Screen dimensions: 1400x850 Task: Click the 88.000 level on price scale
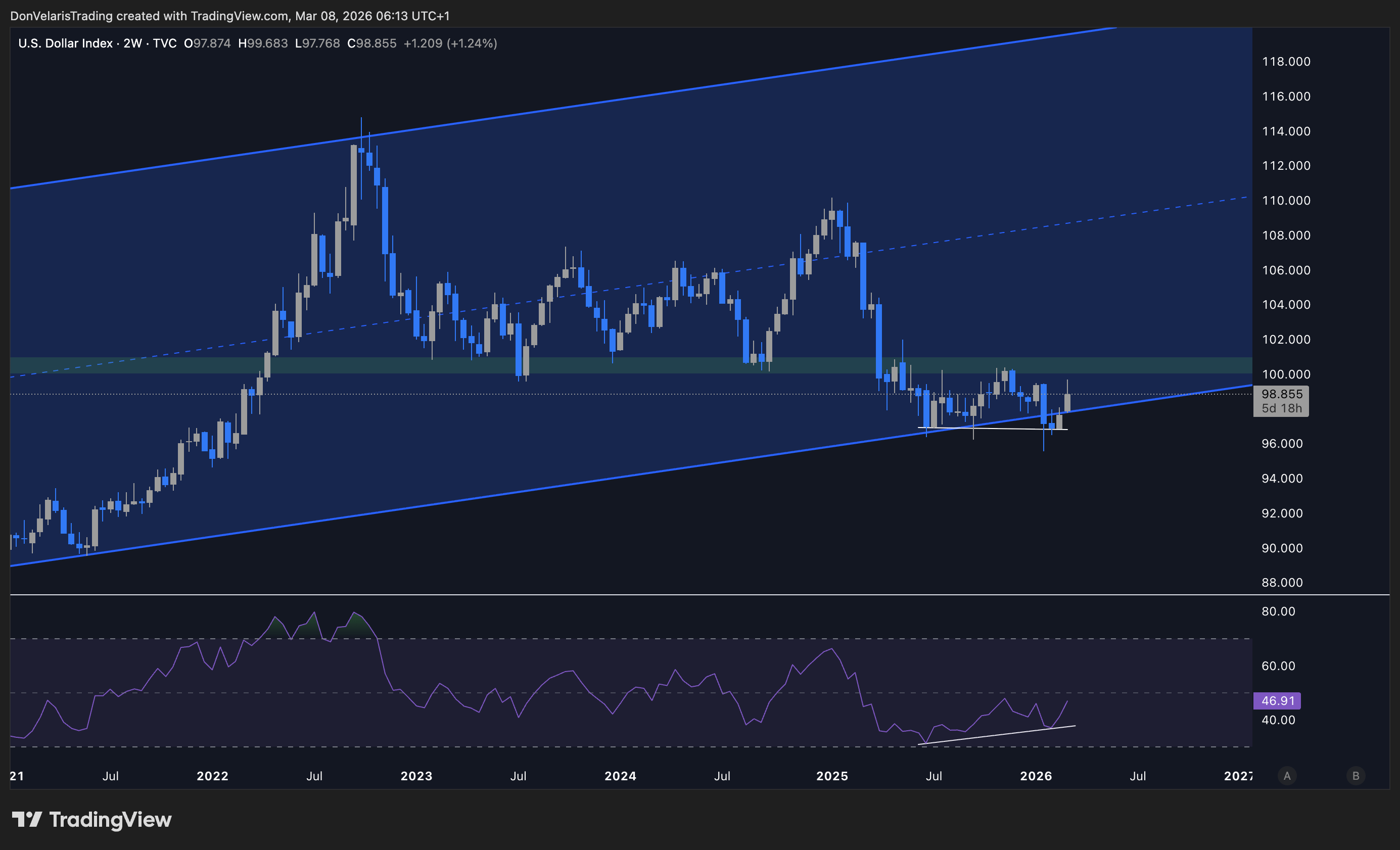pyautogui.click(x=1282, y=582)
